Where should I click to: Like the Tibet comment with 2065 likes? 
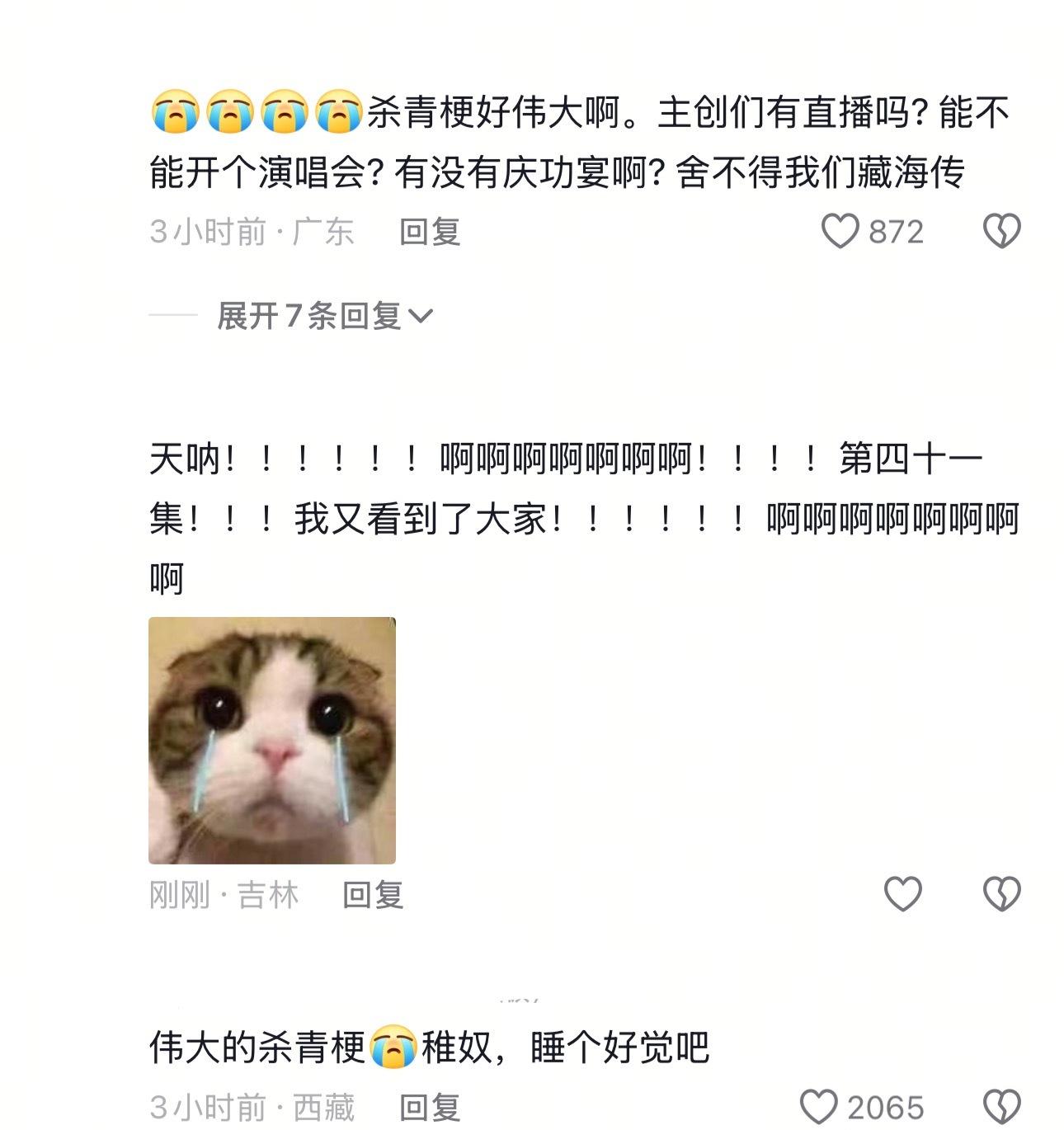[819, 1107]
